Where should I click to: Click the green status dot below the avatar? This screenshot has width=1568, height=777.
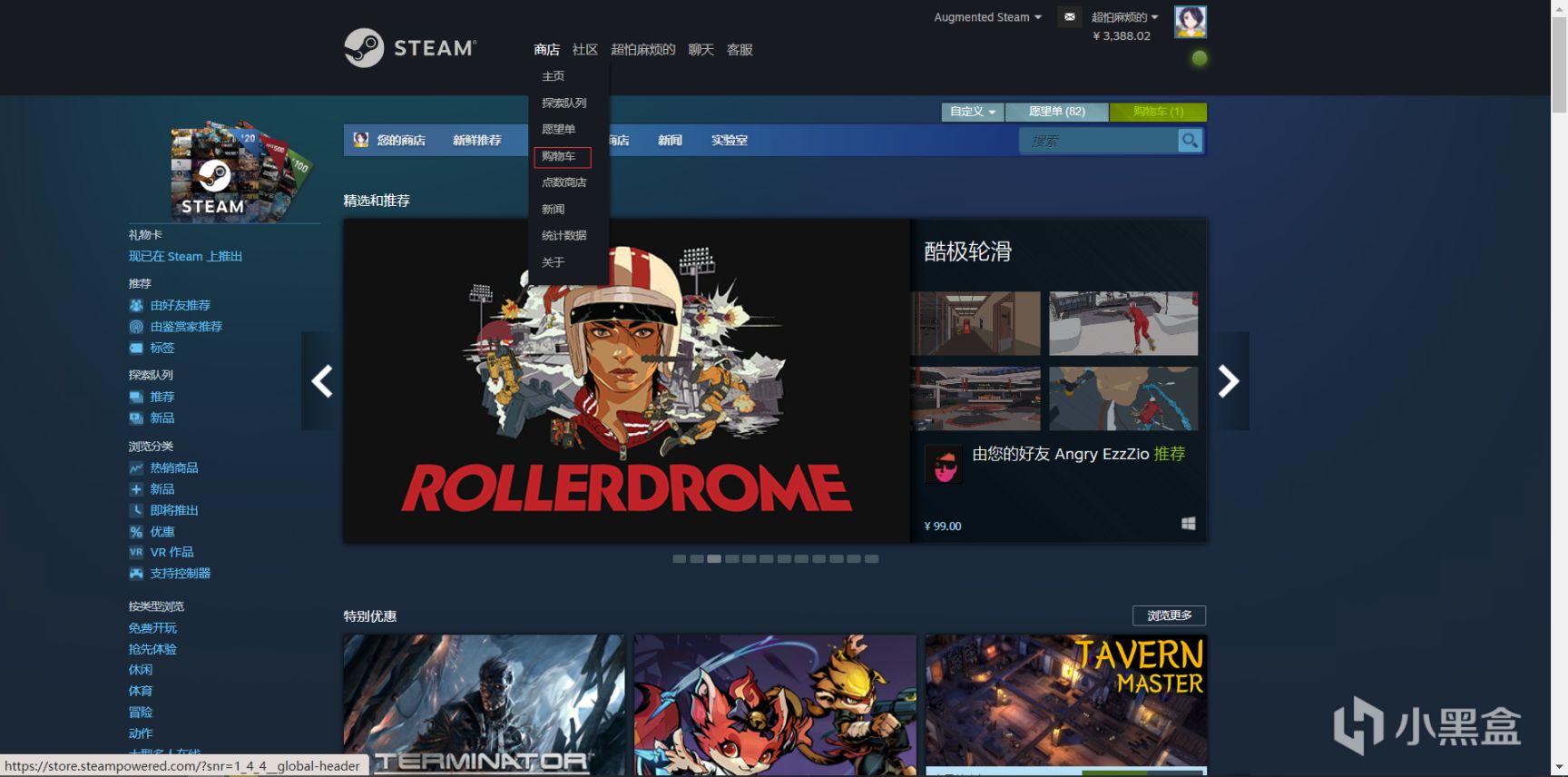point(1200,58)
